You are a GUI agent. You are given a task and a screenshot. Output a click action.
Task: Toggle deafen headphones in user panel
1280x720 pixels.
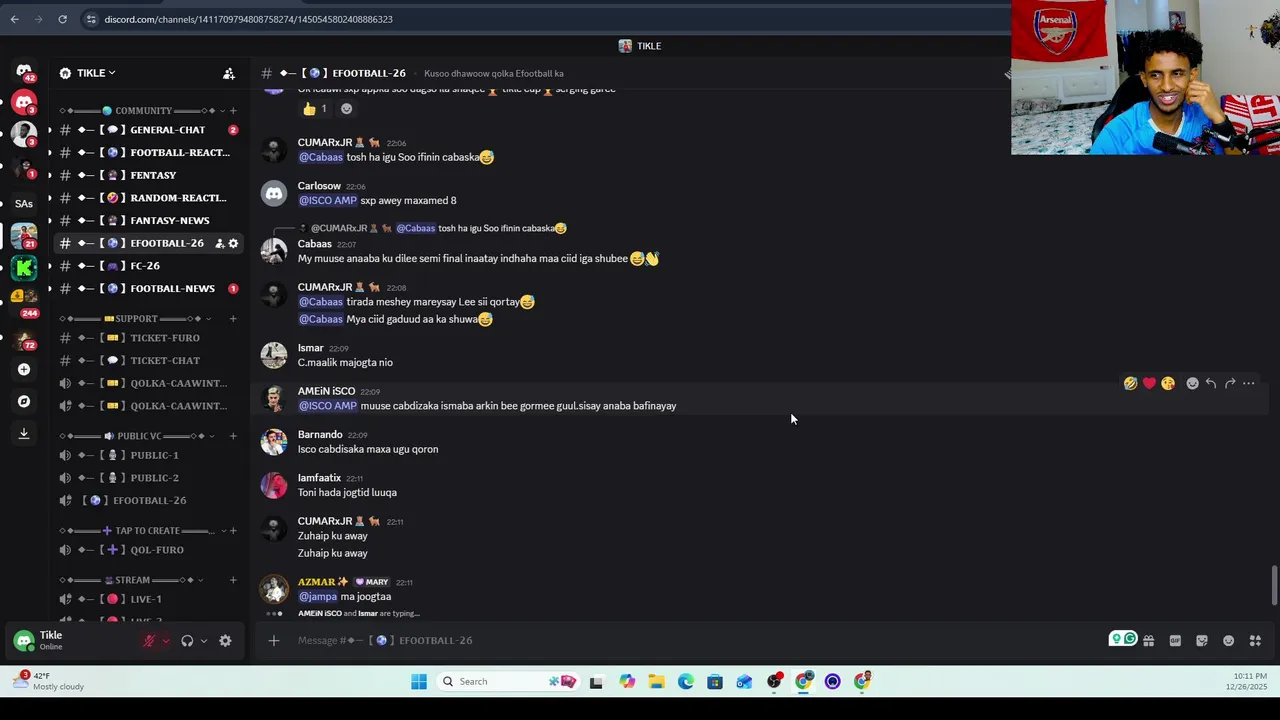(x=187, y=641)
